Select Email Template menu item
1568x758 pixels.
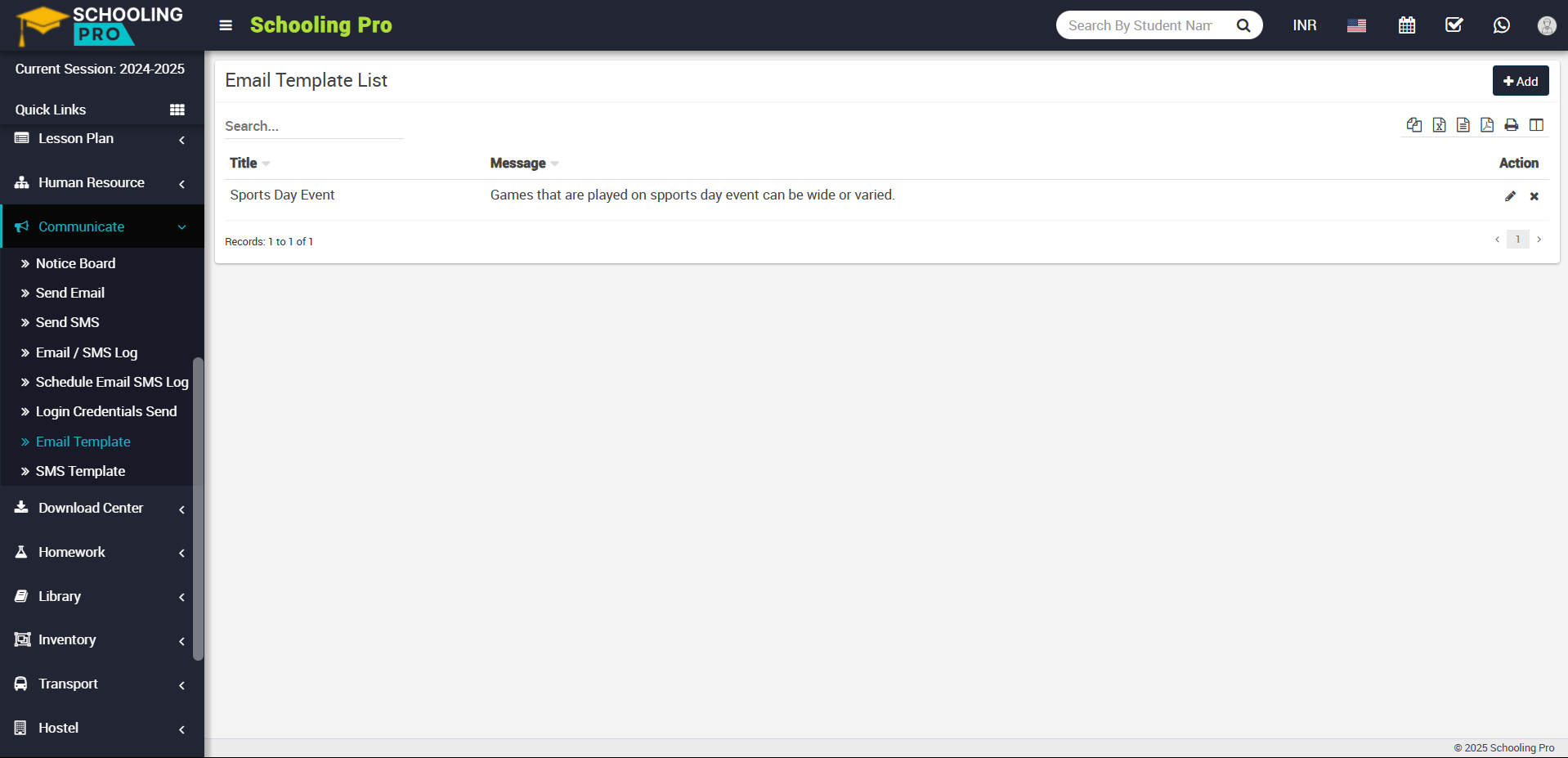coord(83,442)
